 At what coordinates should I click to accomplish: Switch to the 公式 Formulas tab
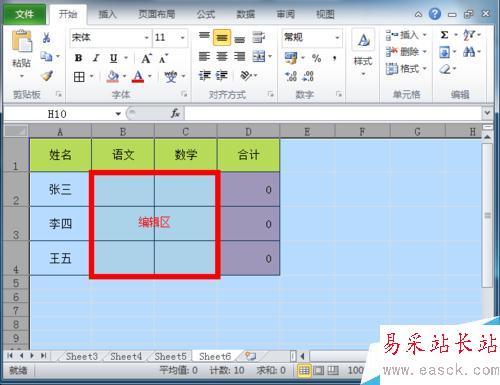[x=206, y=14]
